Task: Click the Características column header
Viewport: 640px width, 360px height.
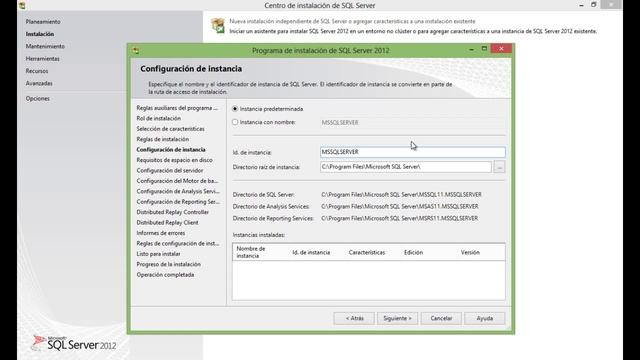Action: click(x=367, y=253)
